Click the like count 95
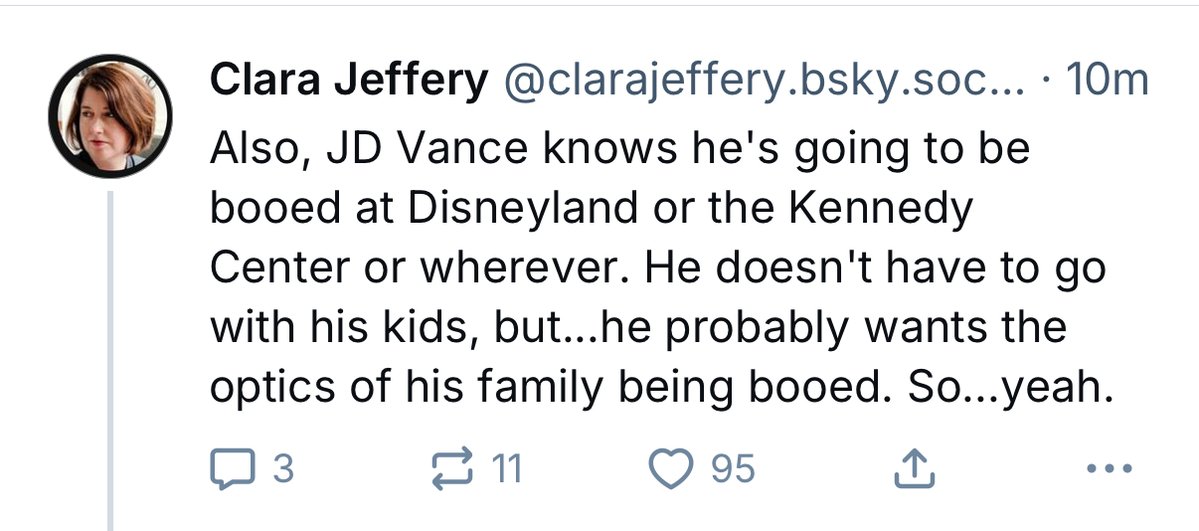 pyautogui.click(x=733, y=468)
